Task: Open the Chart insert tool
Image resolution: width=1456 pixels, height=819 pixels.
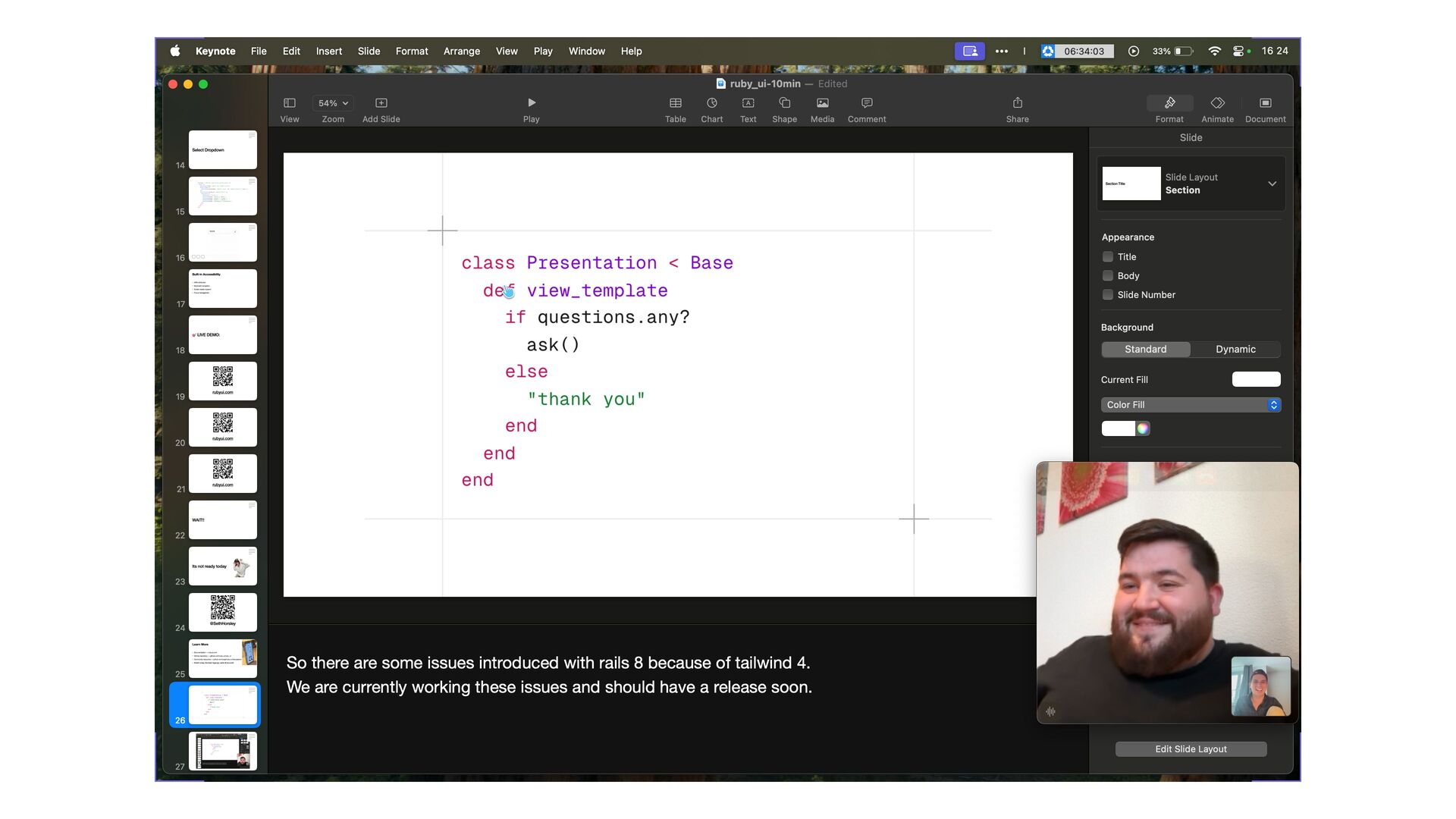Action: [x=711, y=103]
